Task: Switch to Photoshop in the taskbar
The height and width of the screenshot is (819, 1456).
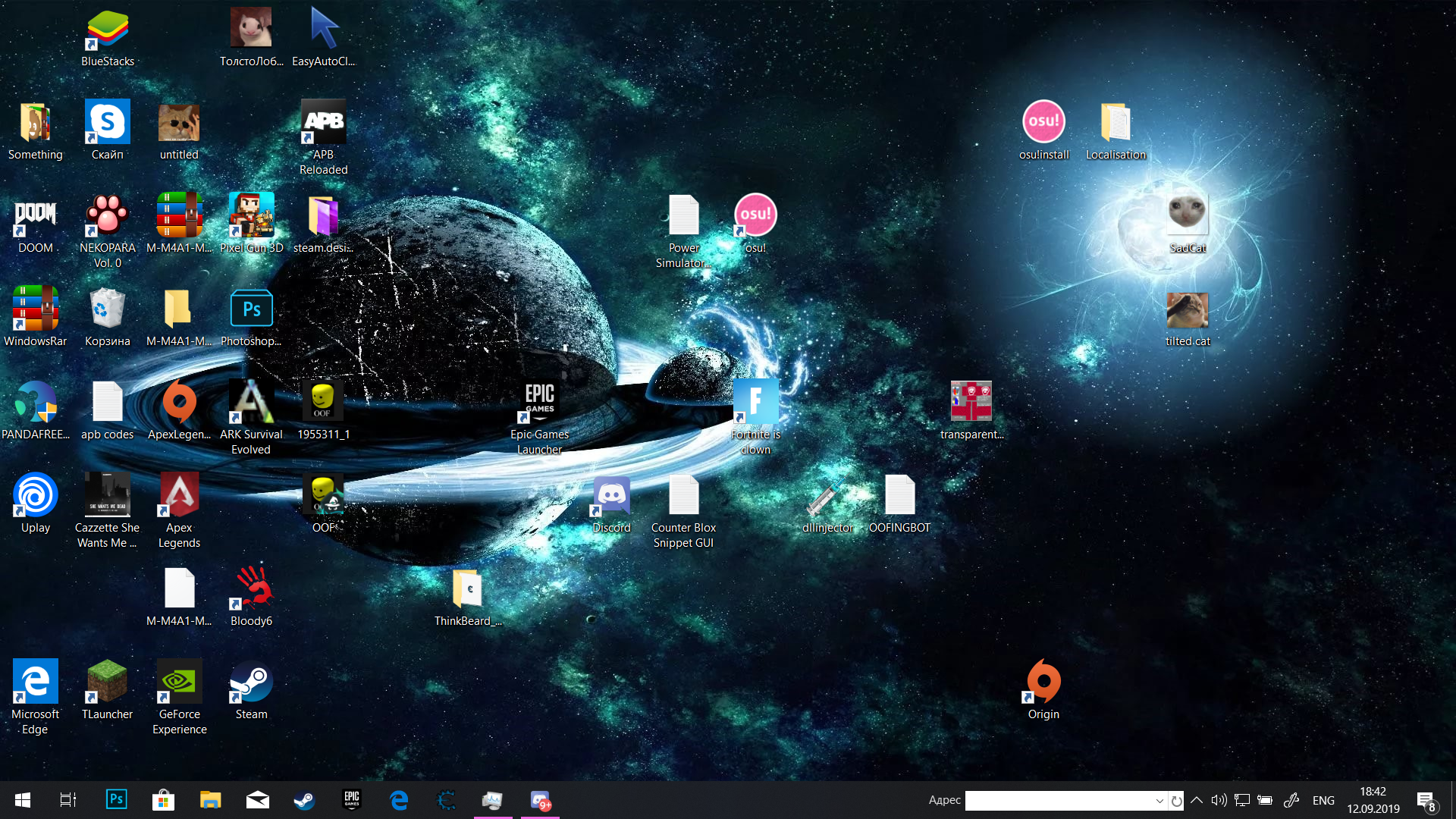Action: pyautogui.click(x=117, y=800)
